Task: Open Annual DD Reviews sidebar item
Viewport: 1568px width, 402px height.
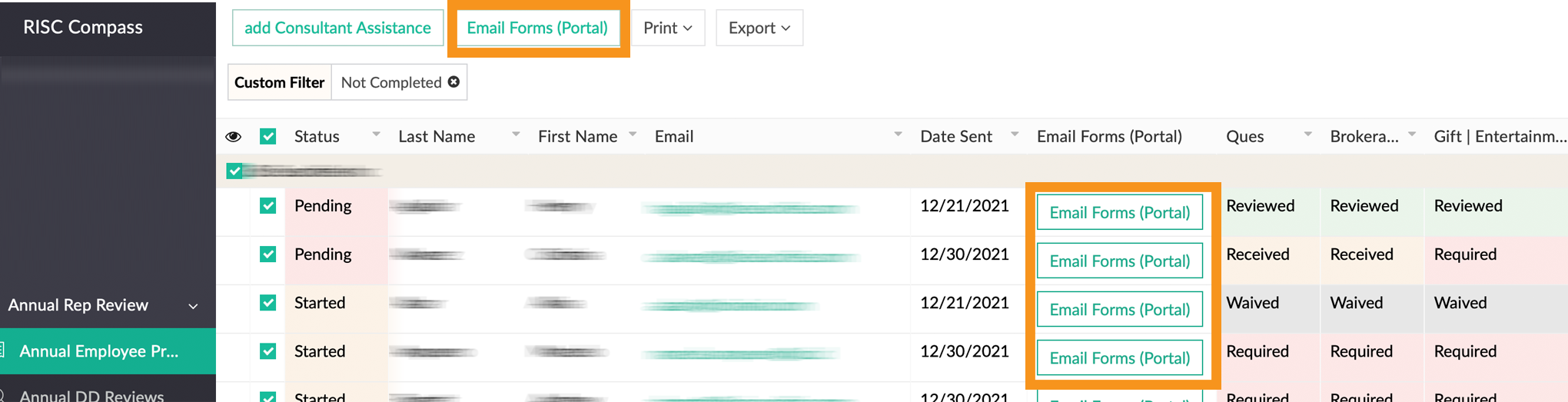Action: (x=91, y=396)
